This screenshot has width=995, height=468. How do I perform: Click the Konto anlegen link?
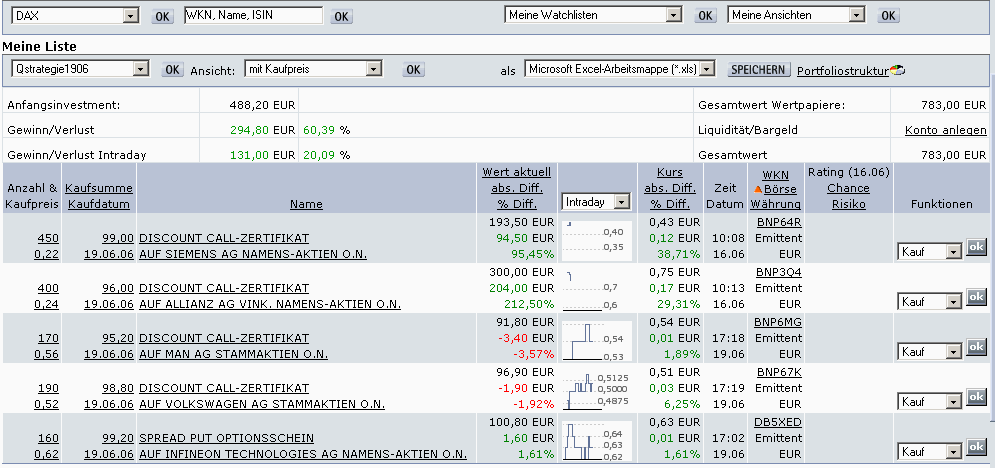point(945,131)
